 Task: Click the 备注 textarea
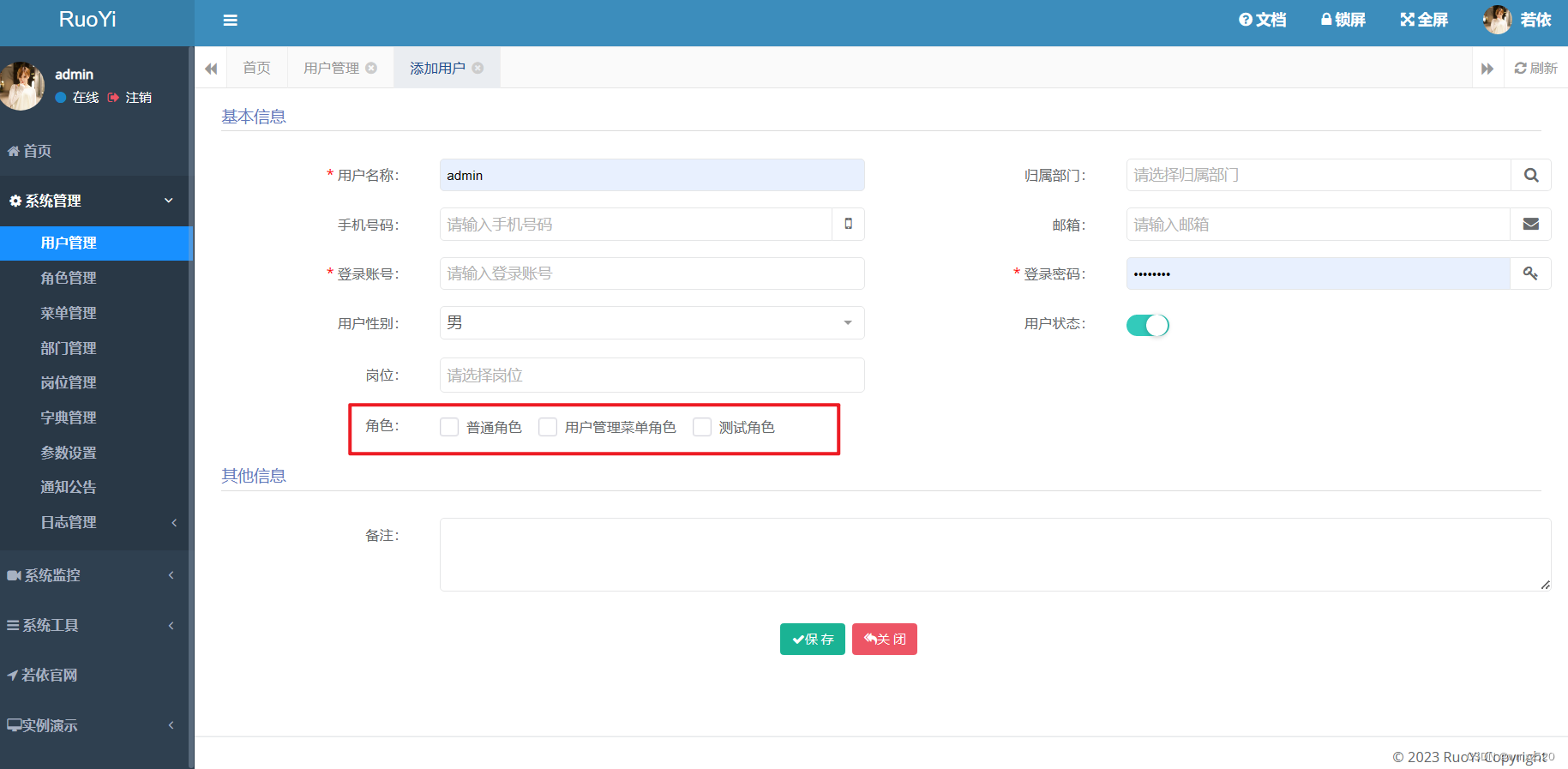pos(995,555)
